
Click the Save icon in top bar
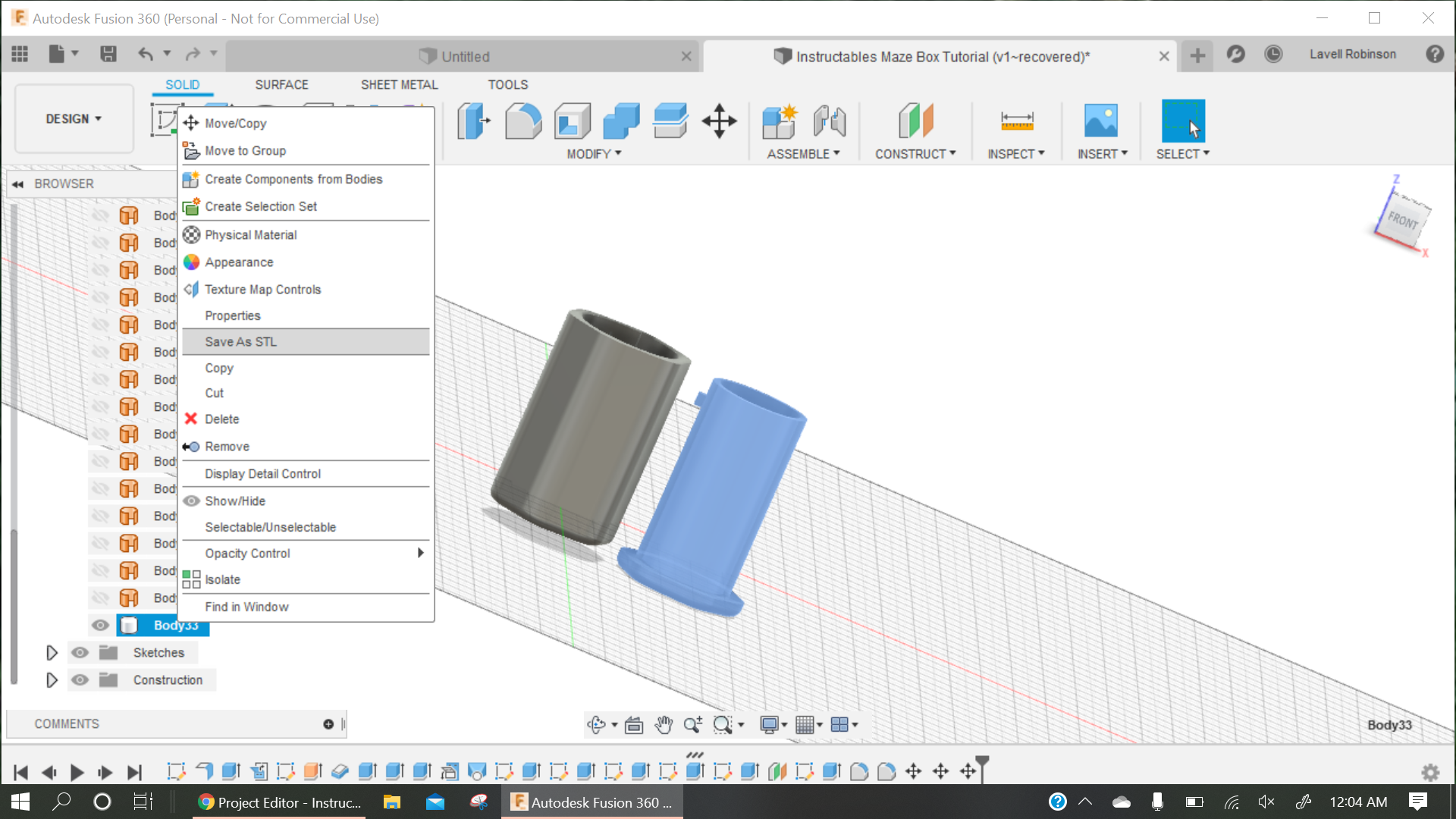(x=108, y=54)
